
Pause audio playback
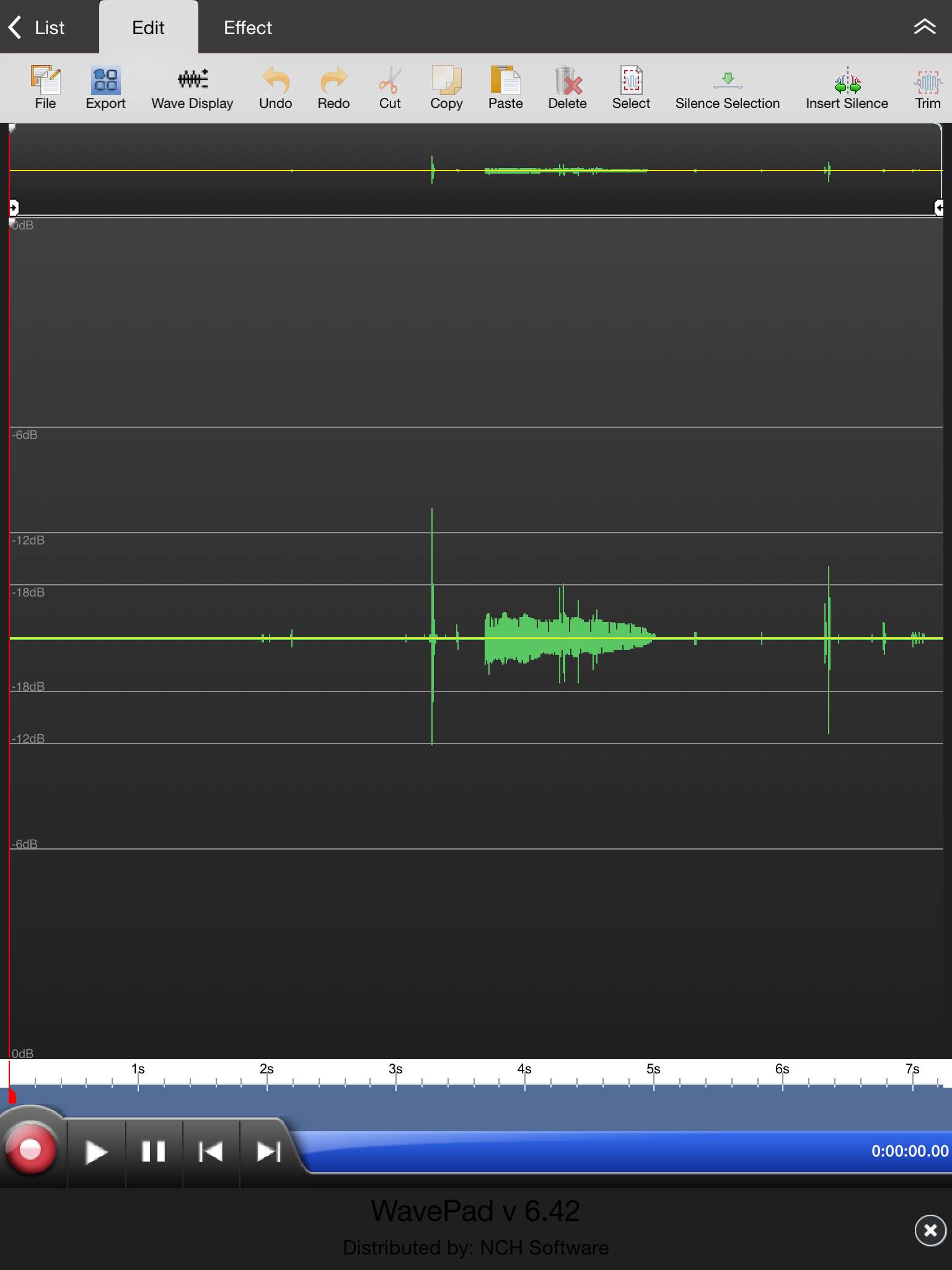[x=153, y=1152]
